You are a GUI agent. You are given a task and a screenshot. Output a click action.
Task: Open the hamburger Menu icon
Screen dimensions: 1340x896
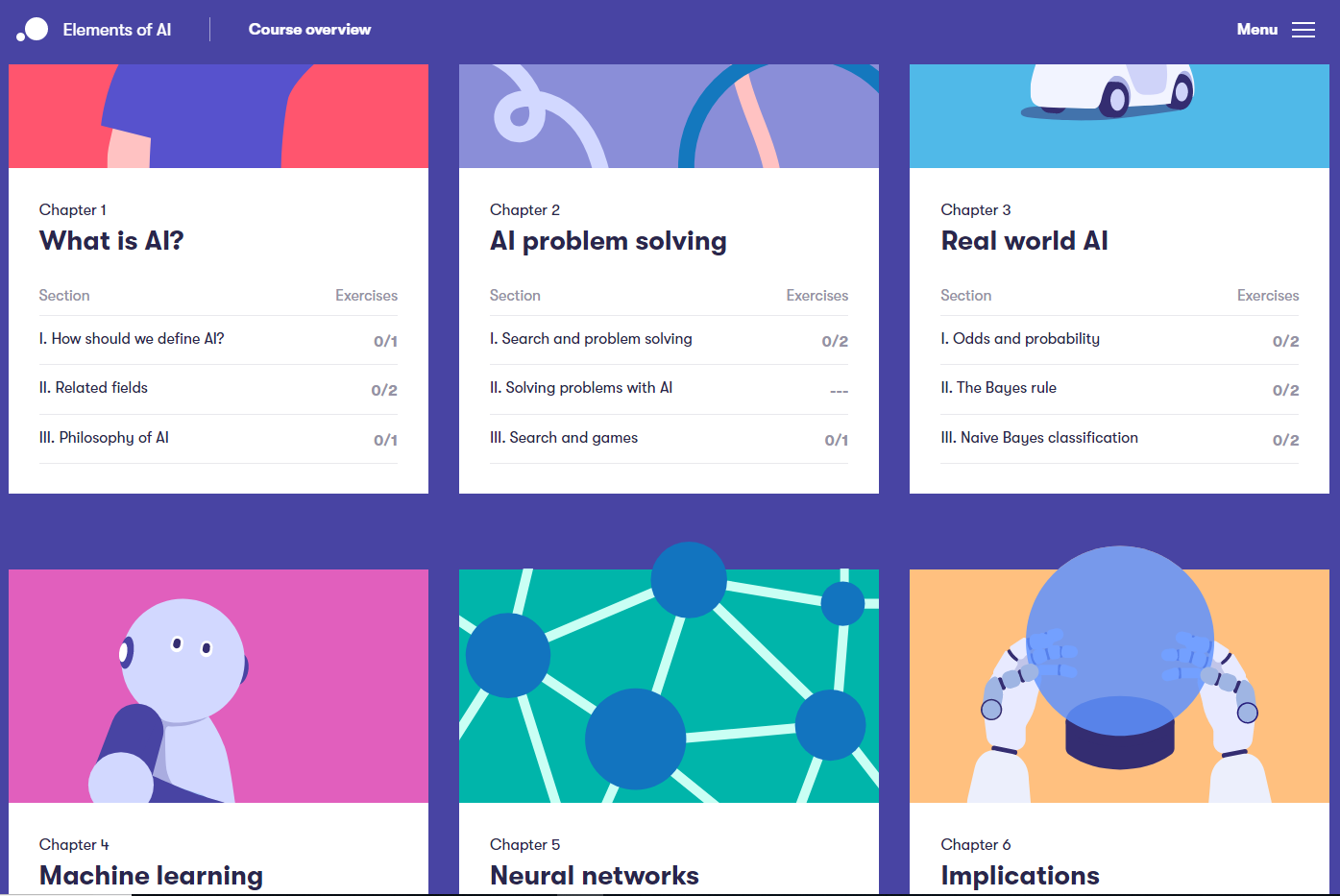pos(1303,30)
